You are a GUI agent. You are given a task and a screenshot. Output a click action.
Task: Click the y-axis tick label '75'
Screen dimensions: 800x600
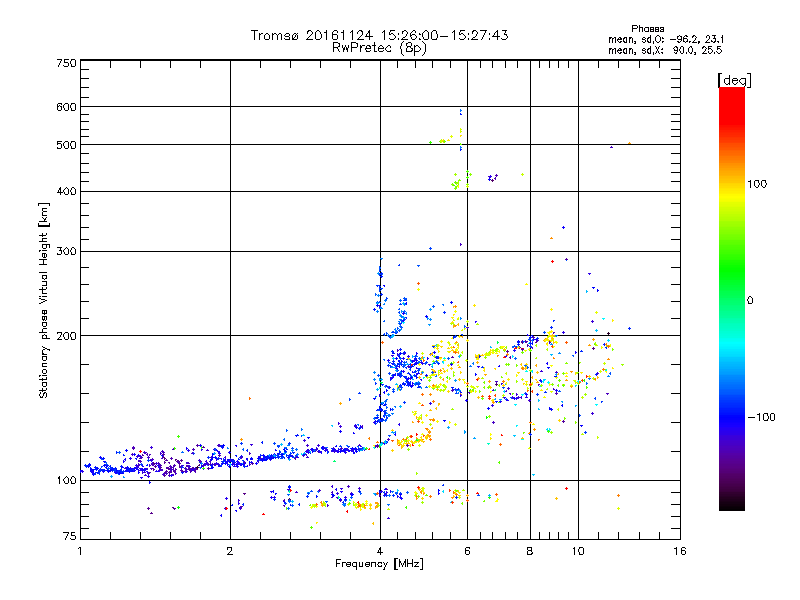point(69,536)
